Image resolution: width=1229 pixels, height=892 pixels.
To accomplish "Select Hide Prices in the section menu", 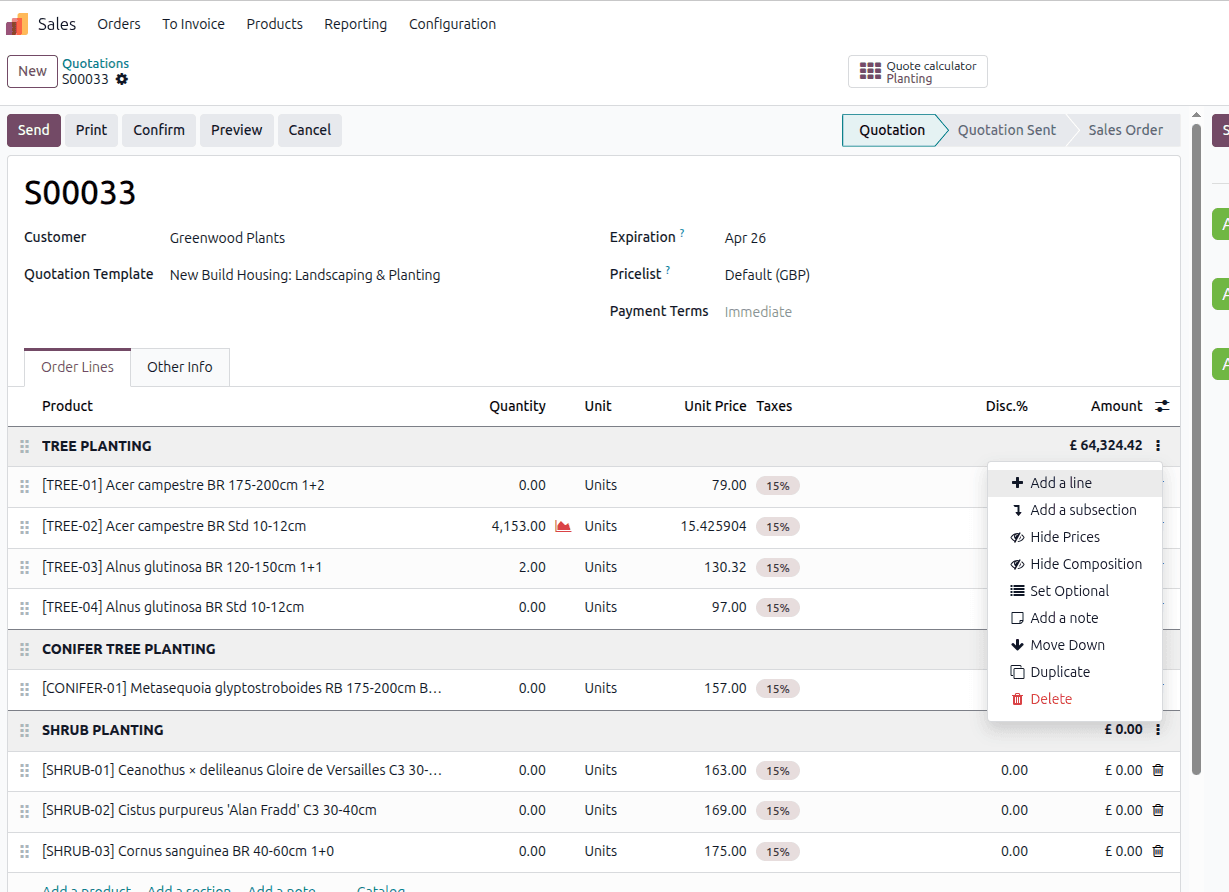I will (x=1065, y=537).
